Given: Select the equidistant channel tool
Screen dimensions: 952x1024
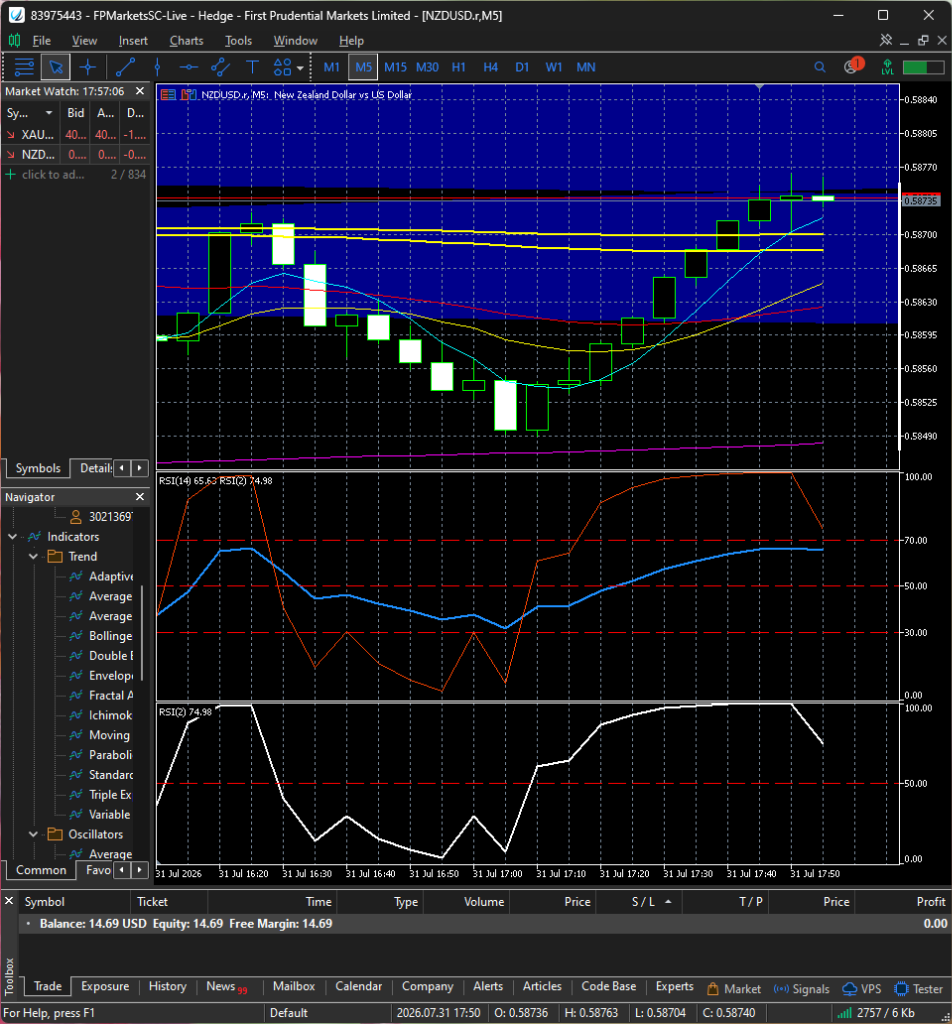Looking at the screenshot, I should [x=221, y=67].
